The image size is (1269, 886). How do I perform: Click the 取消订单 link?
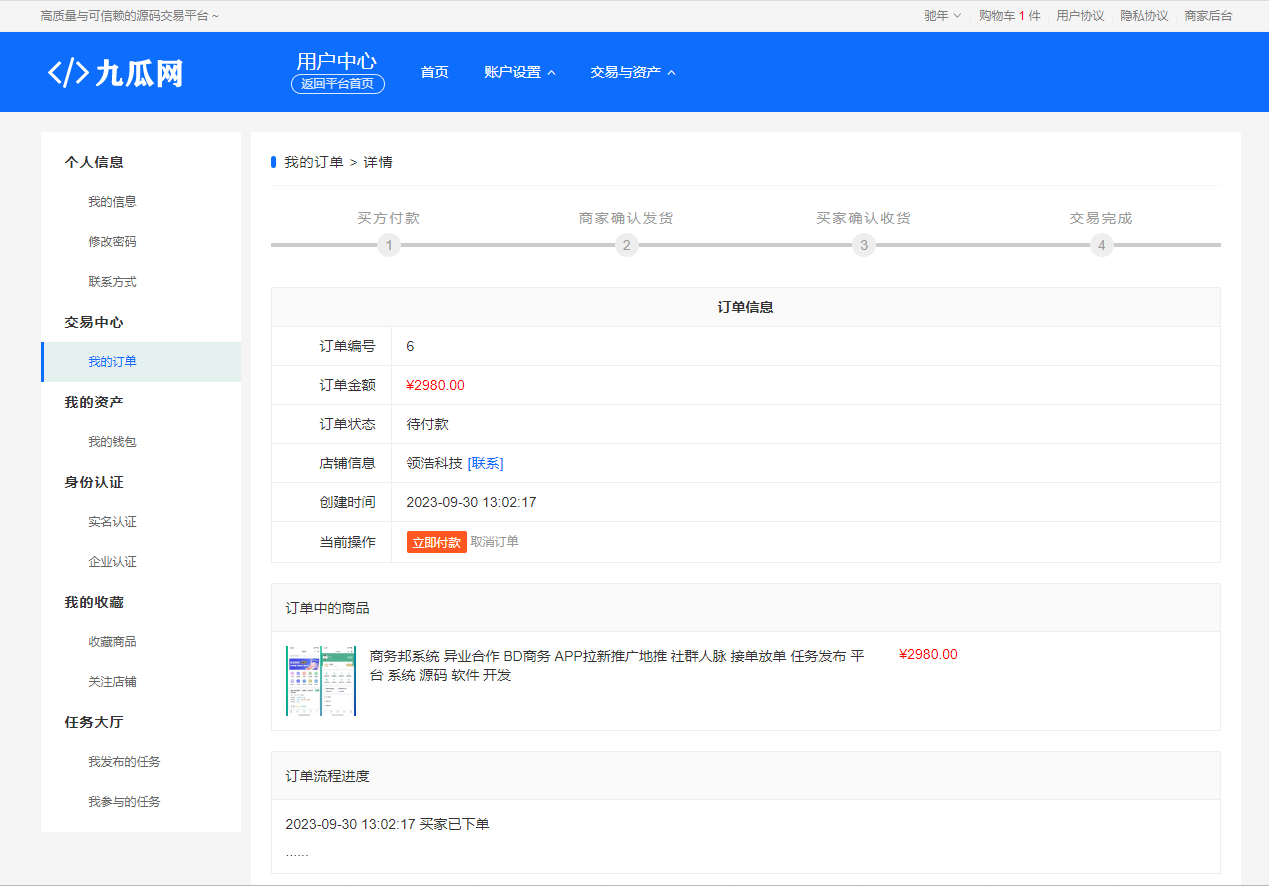point(494,541)
